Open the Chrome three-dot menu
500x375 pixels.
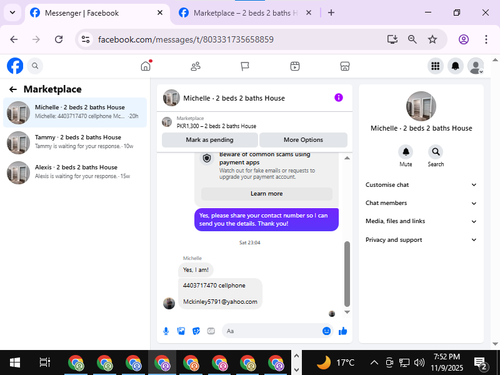pos(486,39)
